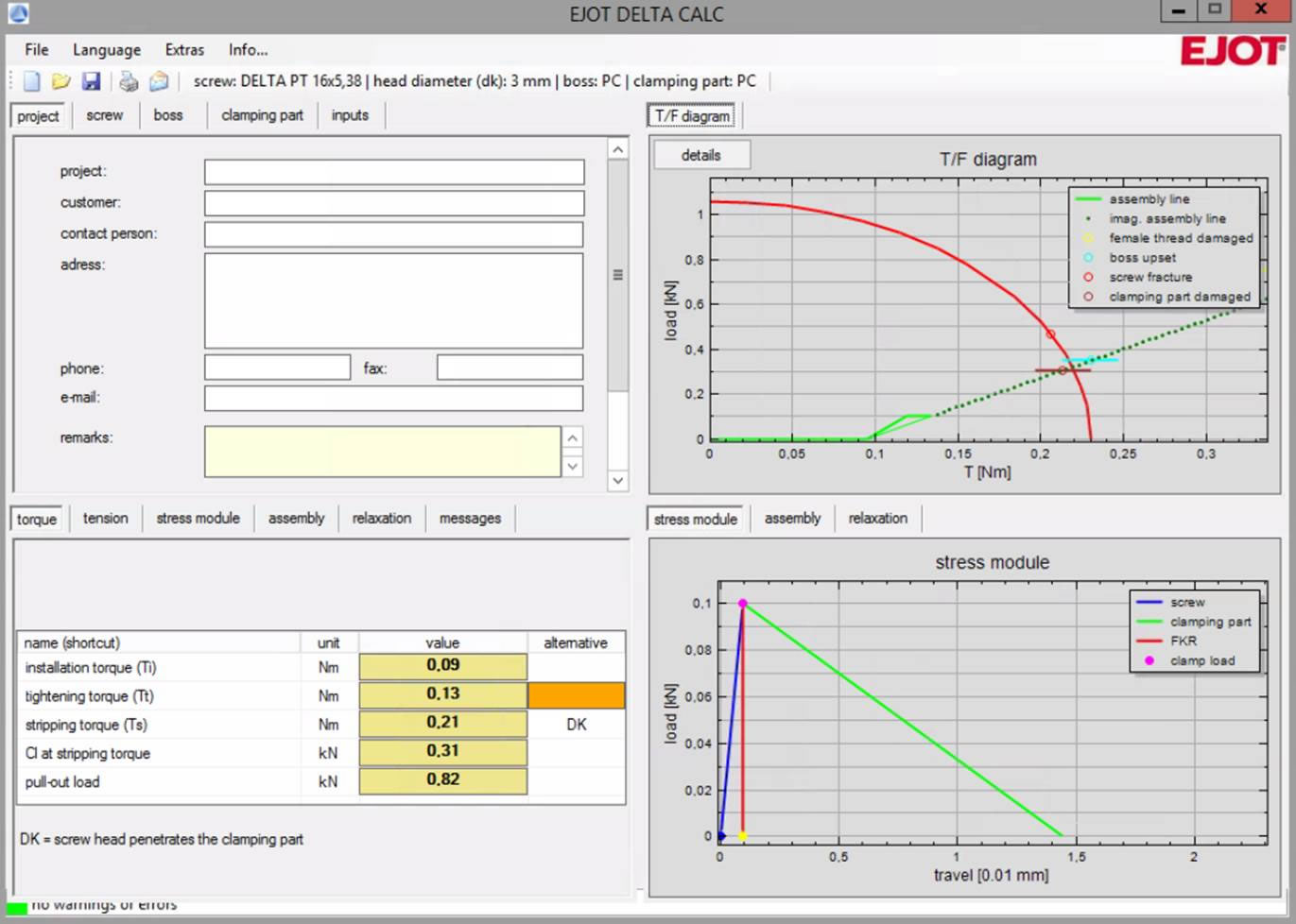Click into the customer field
The image size is (1296, 924).
point(394,203)
